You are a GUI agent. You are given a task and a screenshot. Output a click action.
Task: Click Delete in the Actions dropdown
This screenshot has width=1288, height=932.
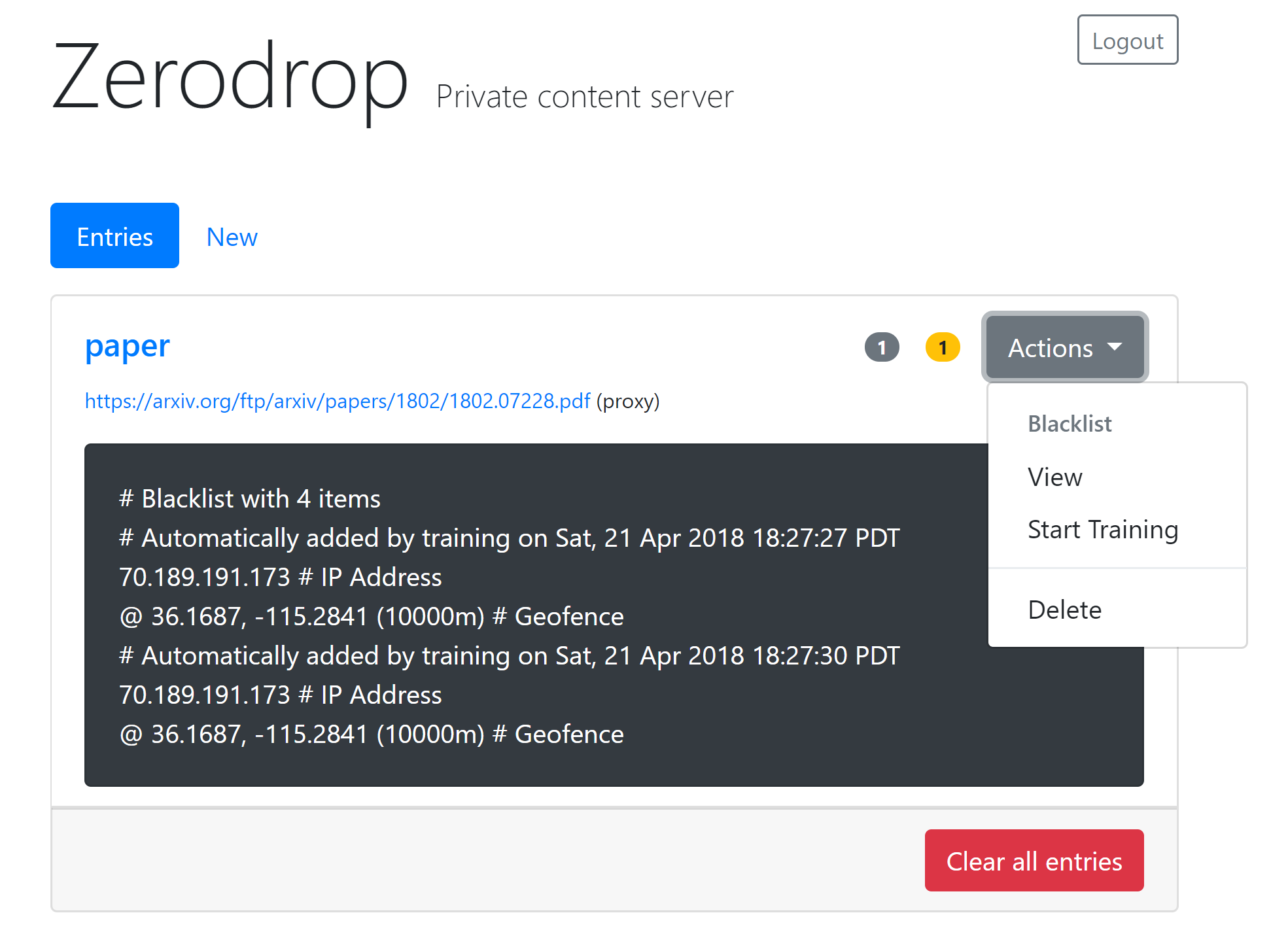1064,609
